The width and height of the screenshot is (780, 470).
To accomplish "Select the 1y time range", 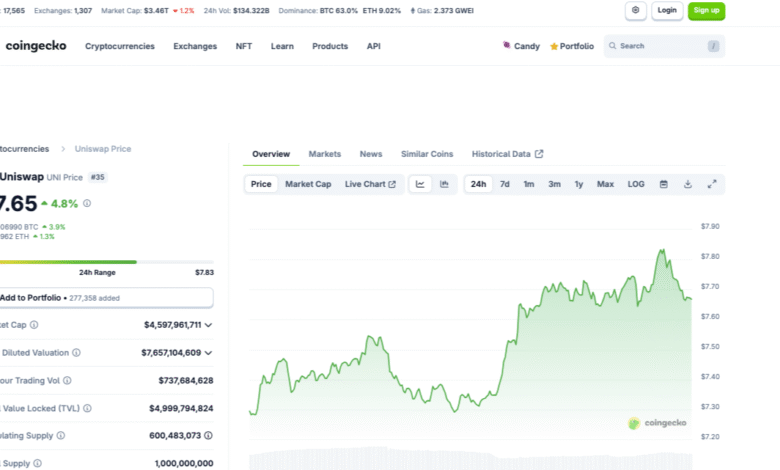I will (x=579, y=184).
